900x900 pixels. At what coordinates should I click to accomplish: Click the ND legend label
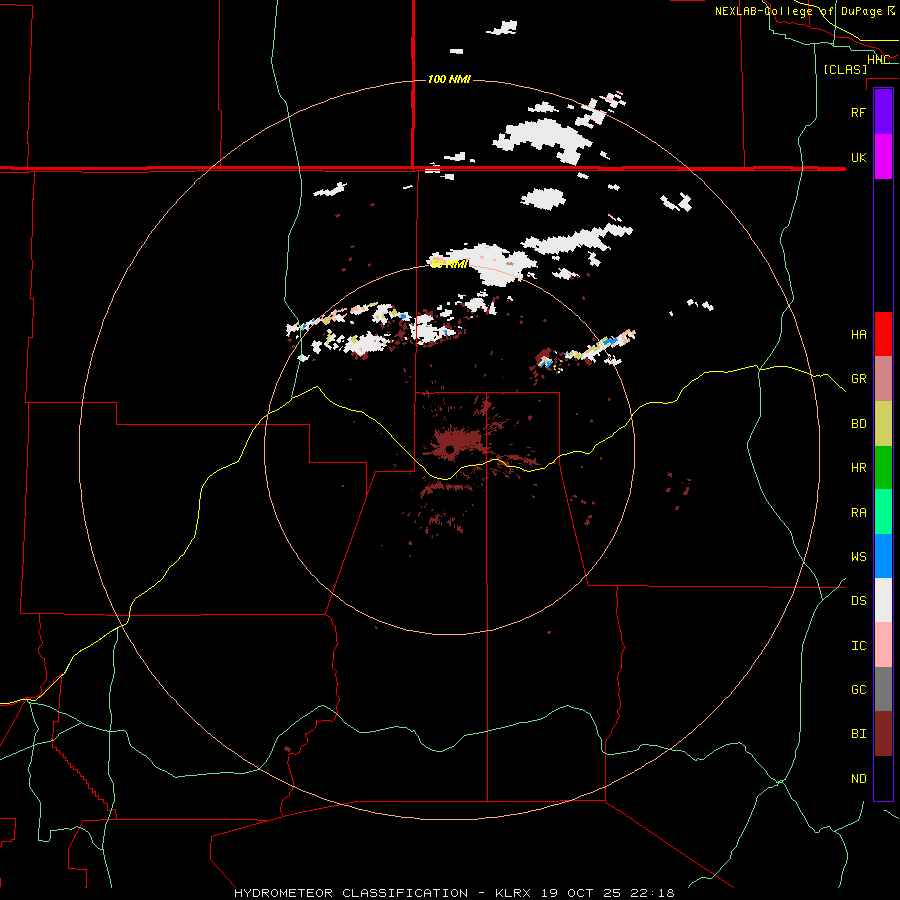[x=858, y=779]
